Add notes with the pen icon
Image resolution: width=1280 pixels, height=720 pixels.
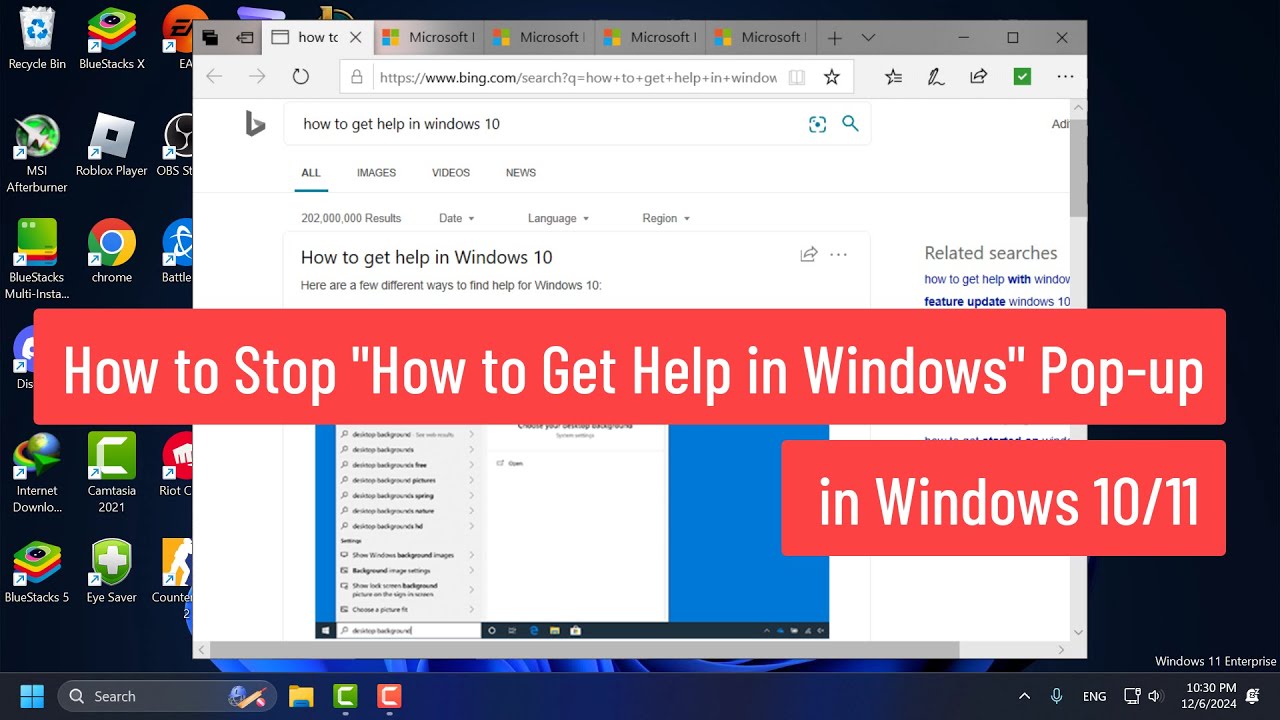tap(936, 77)
